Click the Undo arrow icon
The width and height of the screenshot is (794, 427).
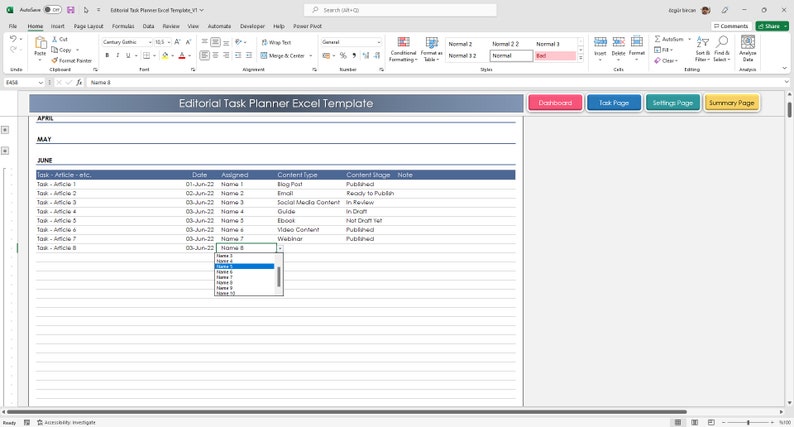13,39
